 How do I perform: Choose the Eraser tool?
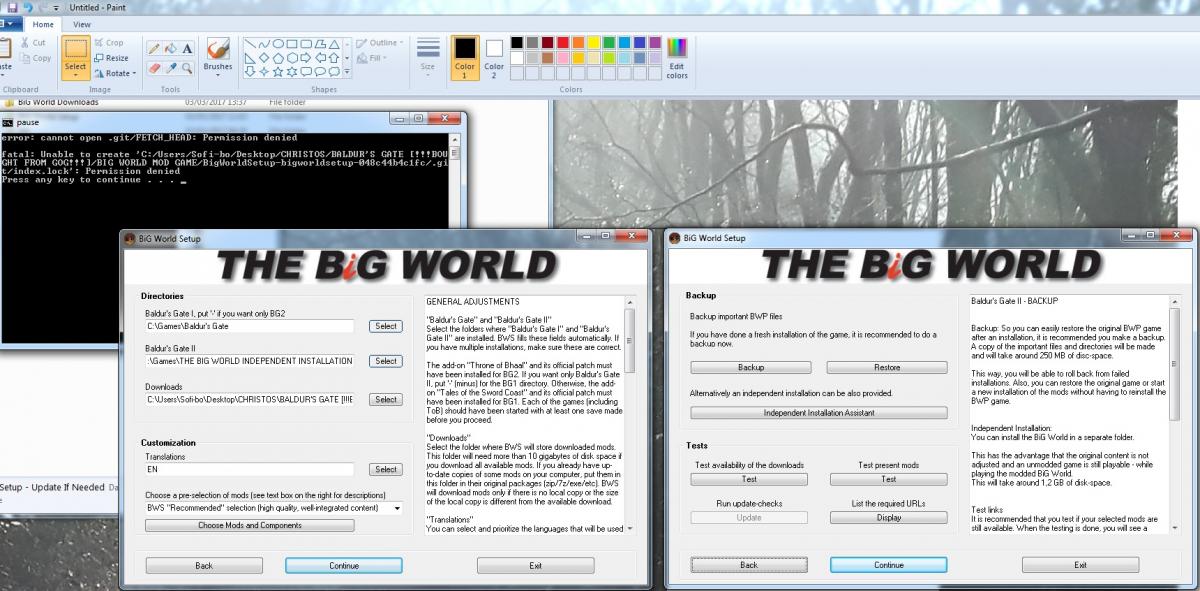coord(154,68)
